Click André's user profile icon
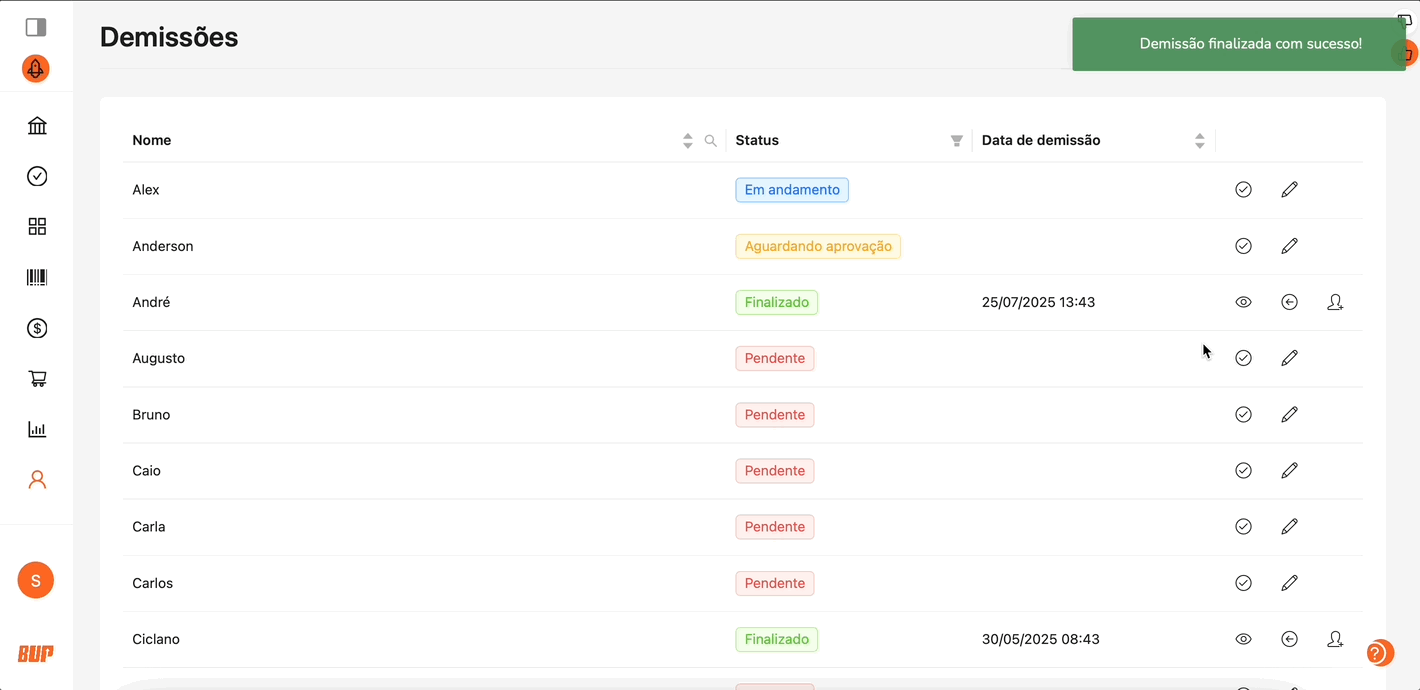This screenshot has height=690, width=1420. (x=1335, y=302)
